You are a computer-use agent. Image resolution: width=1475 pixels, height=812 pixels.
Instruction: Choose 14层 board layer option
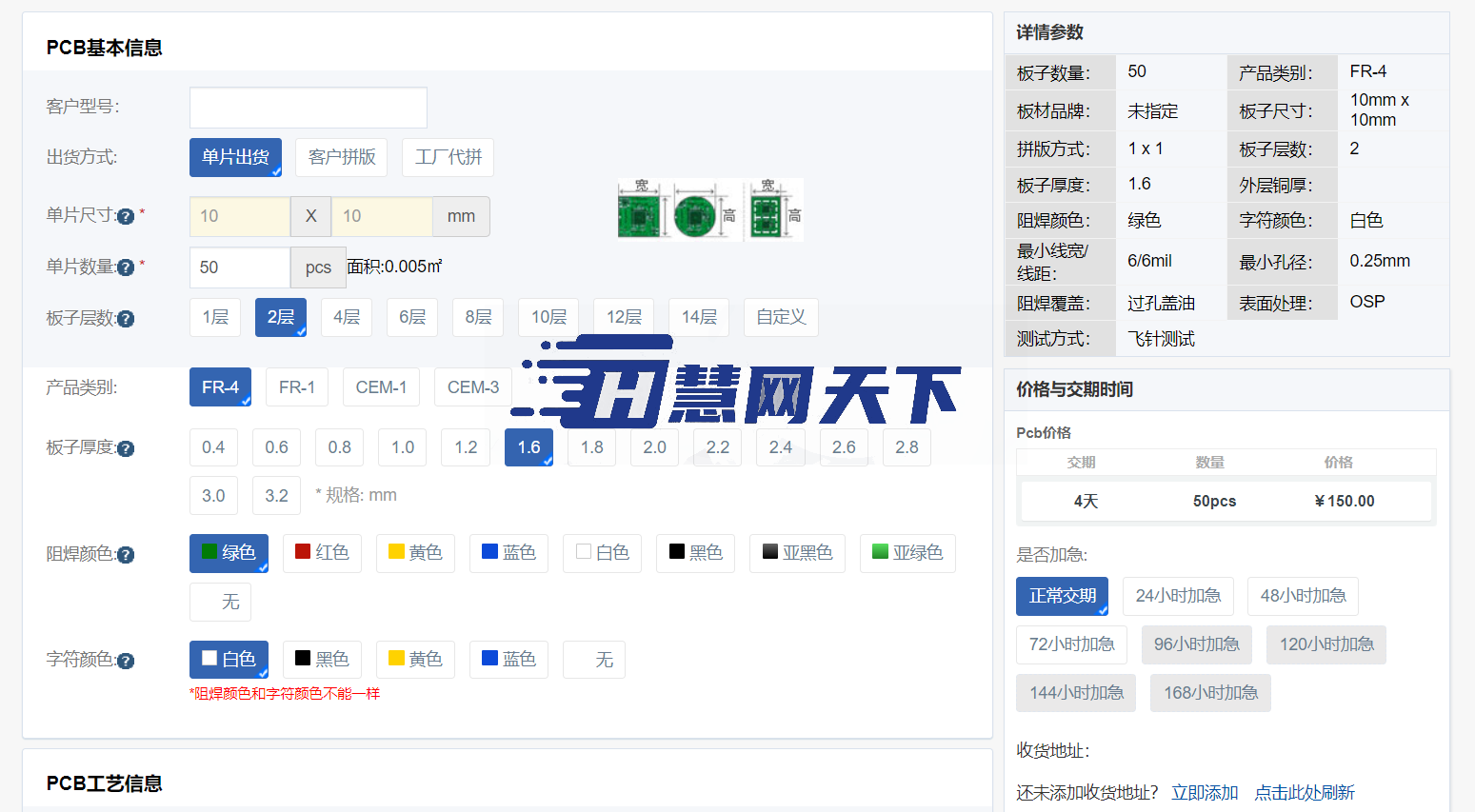(699, 317)
